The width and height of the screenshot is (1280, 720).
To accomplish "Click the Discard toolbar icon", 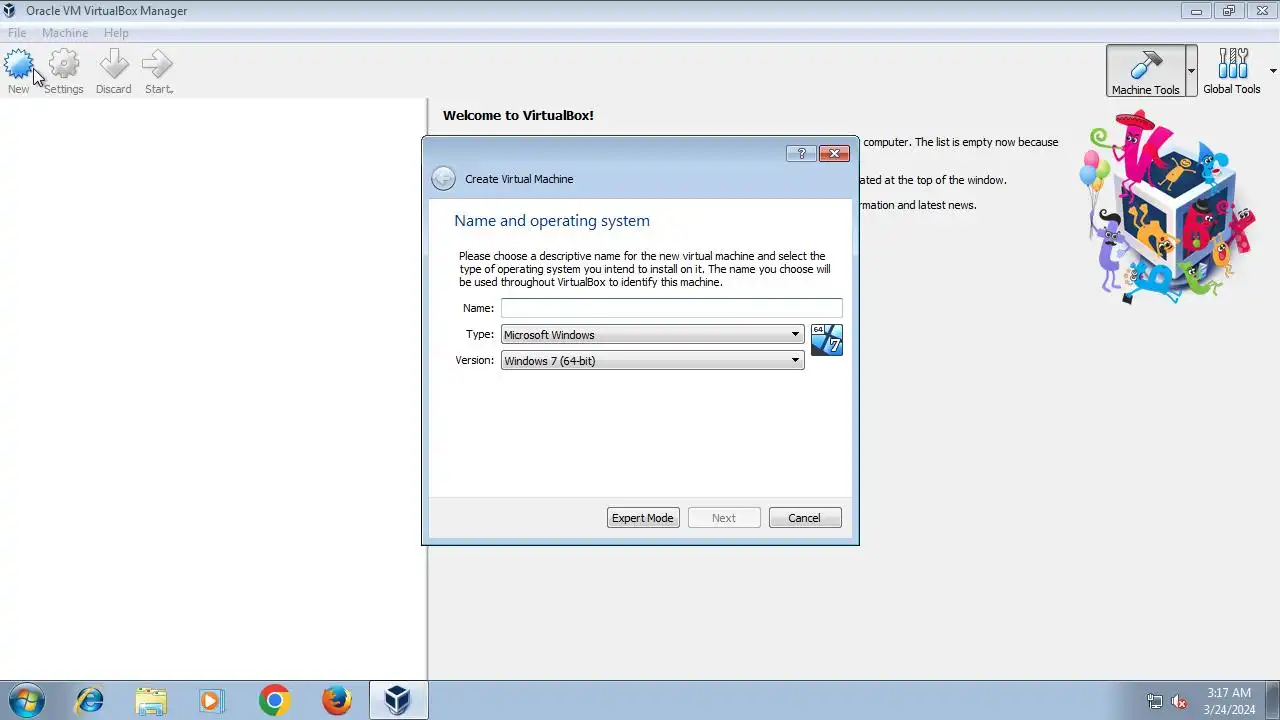I will (x=114, y=72).
